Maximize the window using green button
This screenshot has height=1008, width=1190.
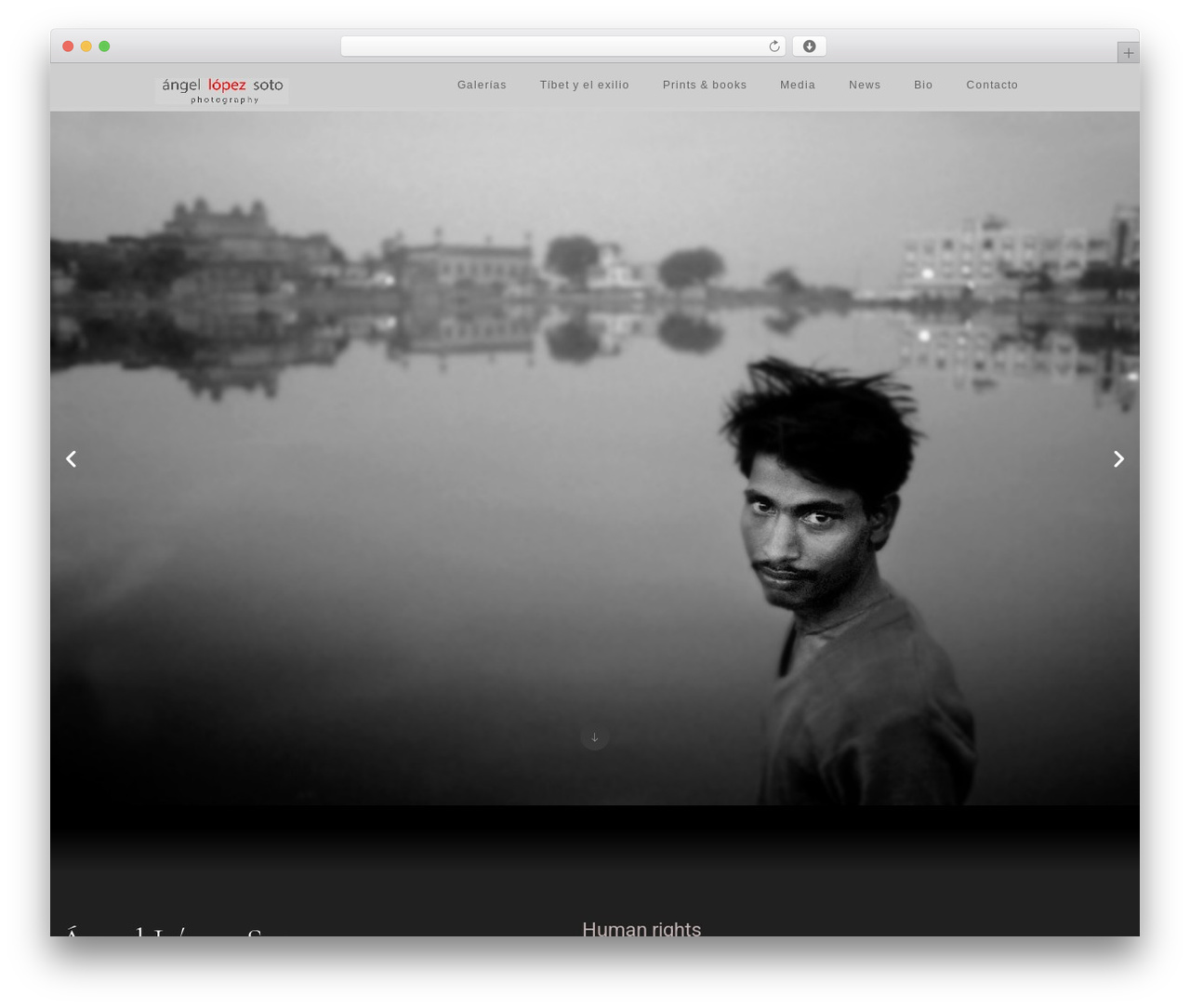tap(104, 46)
